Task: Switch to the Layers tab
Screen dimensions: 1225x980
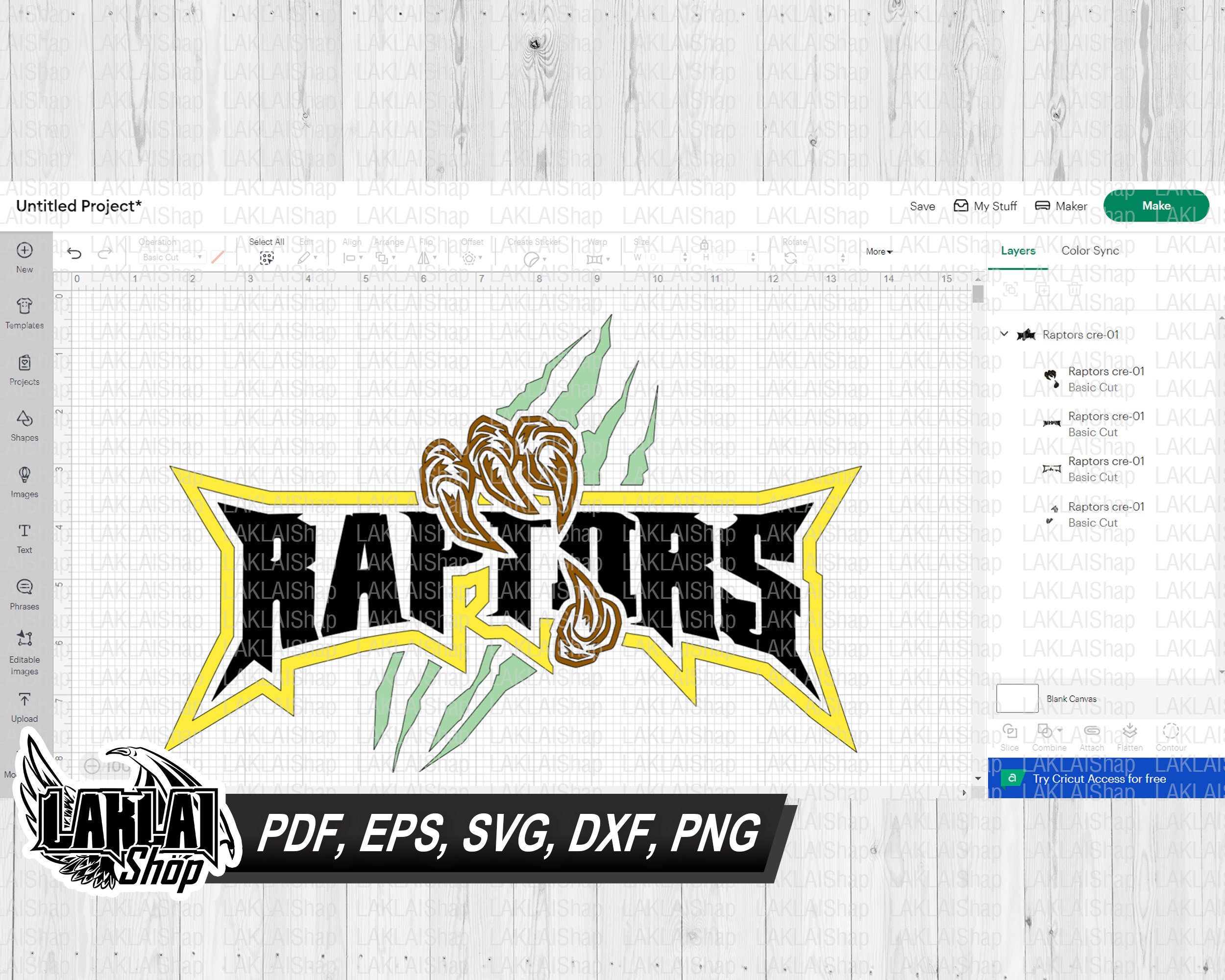Action: 1018,250
